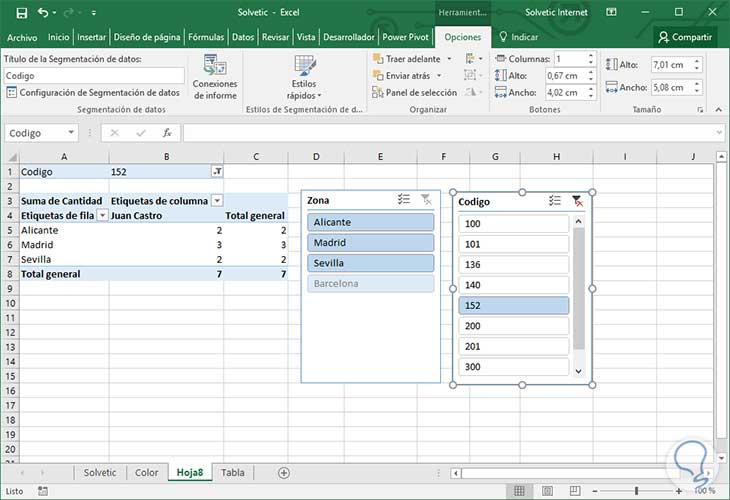Open Conexiones de informe

click(215, 76)
